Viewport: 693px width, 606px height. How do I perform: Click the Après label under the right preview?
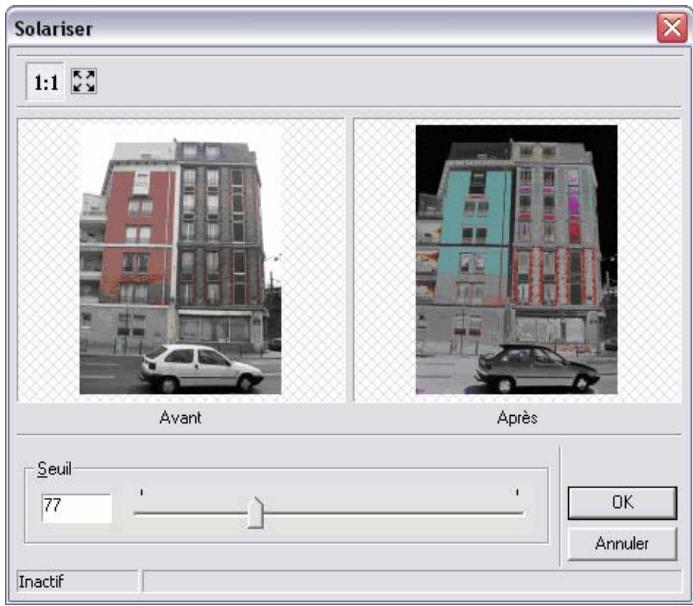click(x=517, y=418)
